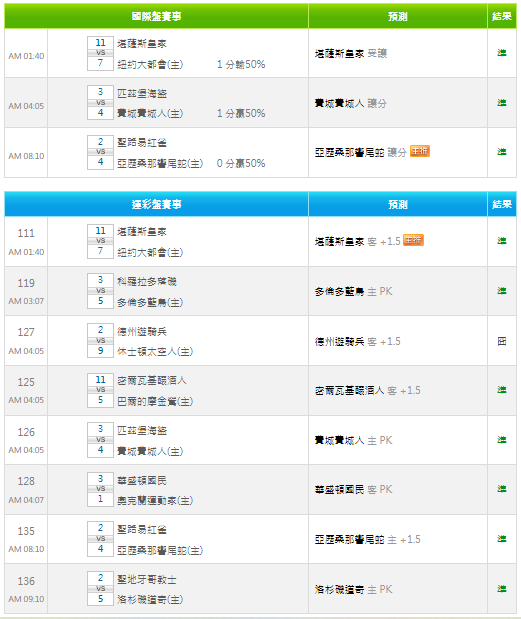Click the AM 09:10 time for game 136
521x619 pixels.
point(26,599)
